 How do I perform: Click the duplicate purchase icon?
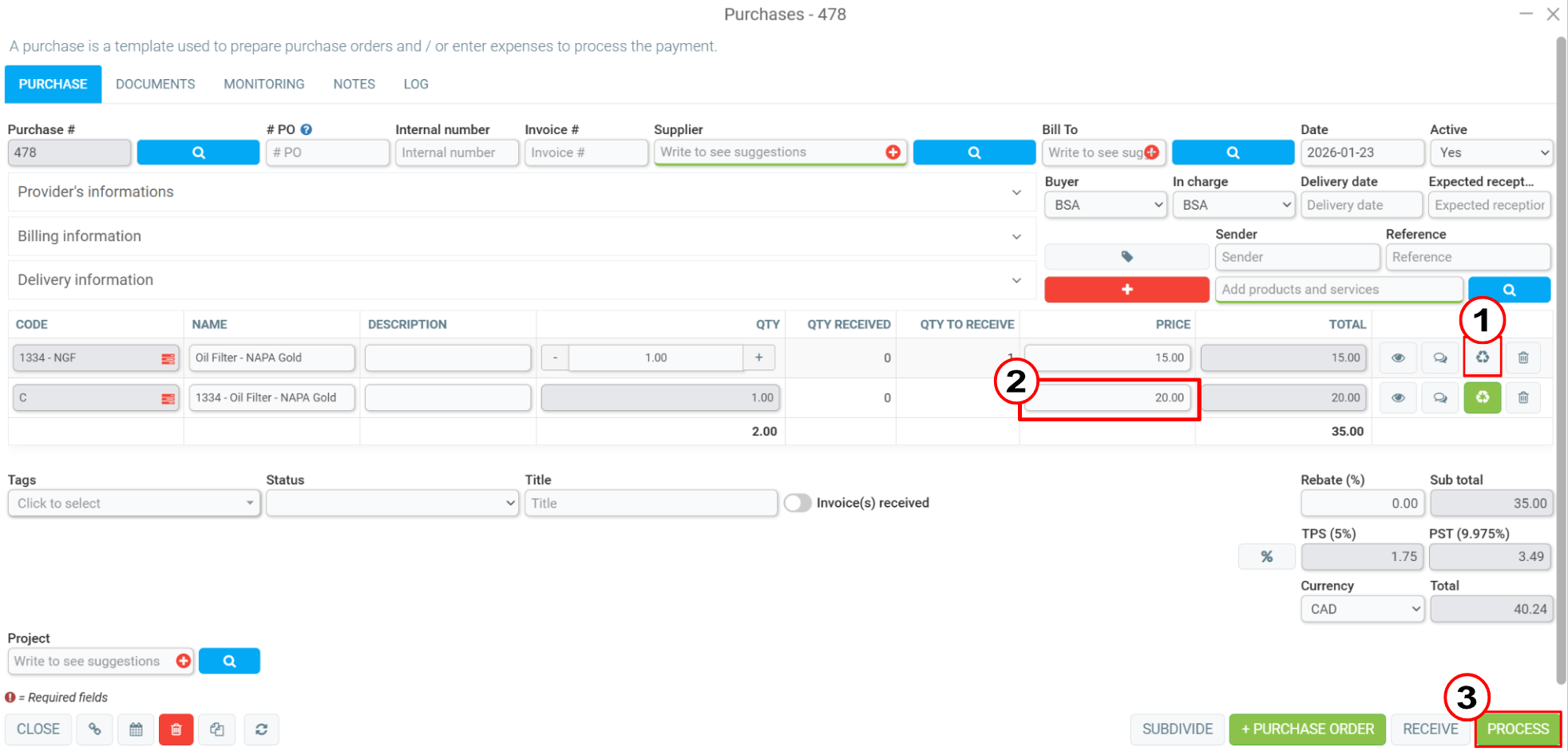[217, 729]
